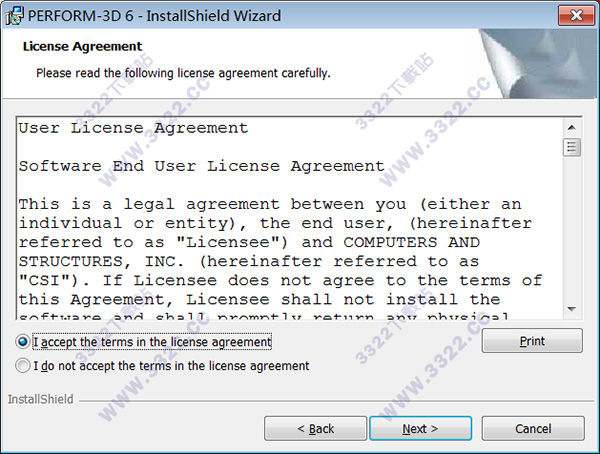Click the "I do not accept the terms" label
The image size is (600, 454).
(x=171, y=366)
